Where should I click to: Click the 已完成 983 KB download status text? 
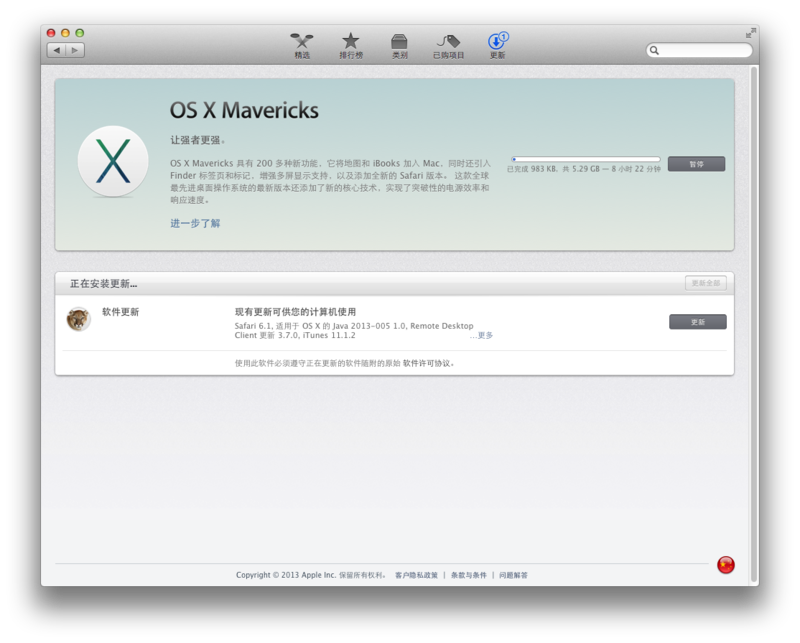[x=584, y=169]
